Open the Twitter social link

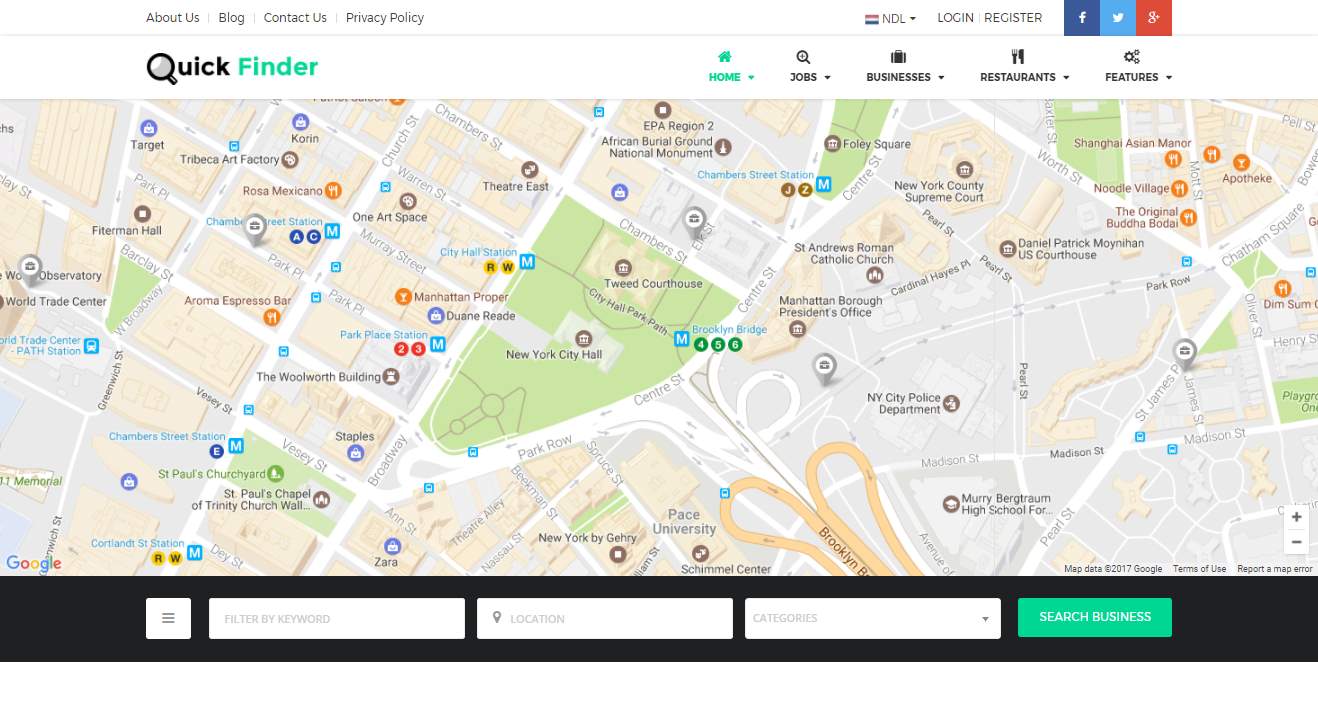(1117, 17)
